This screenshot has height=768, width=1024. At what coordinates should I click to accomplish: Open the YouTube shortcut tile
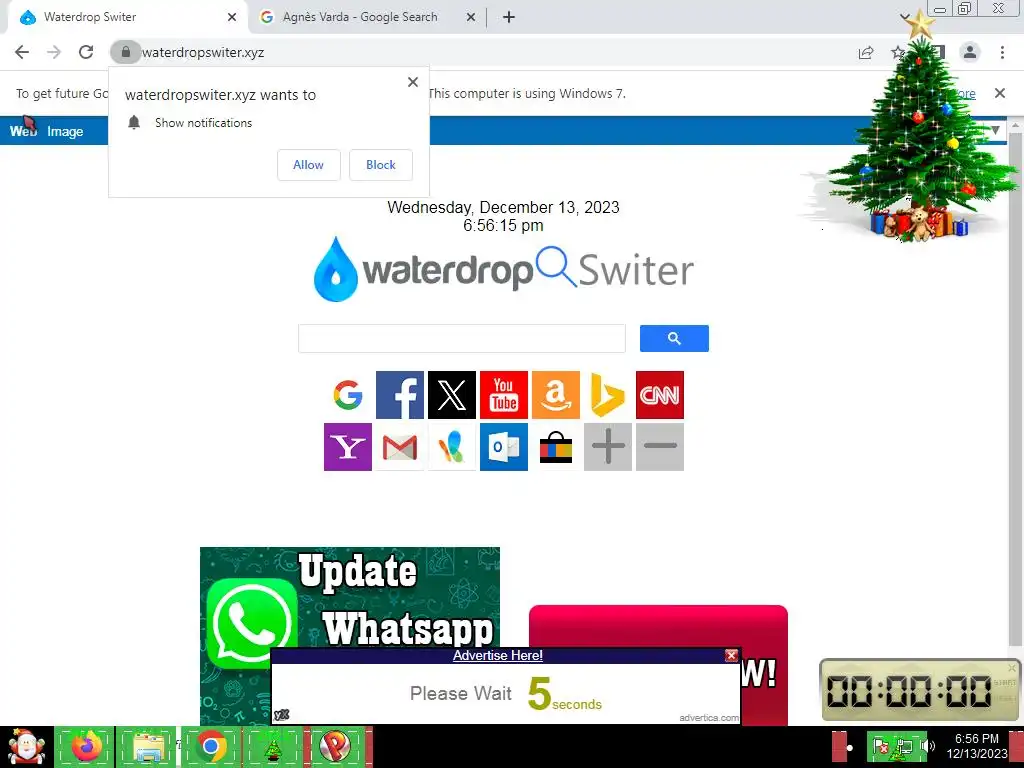(x=504, y=395)
